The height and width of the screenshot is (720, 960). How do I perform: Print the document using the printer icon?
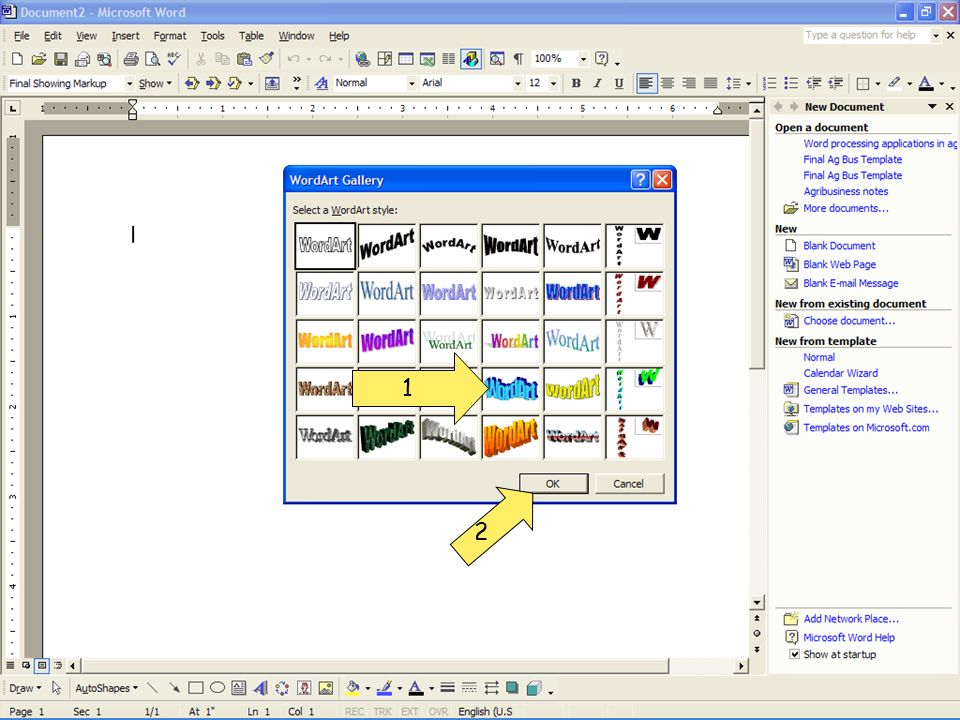(131, 59)
